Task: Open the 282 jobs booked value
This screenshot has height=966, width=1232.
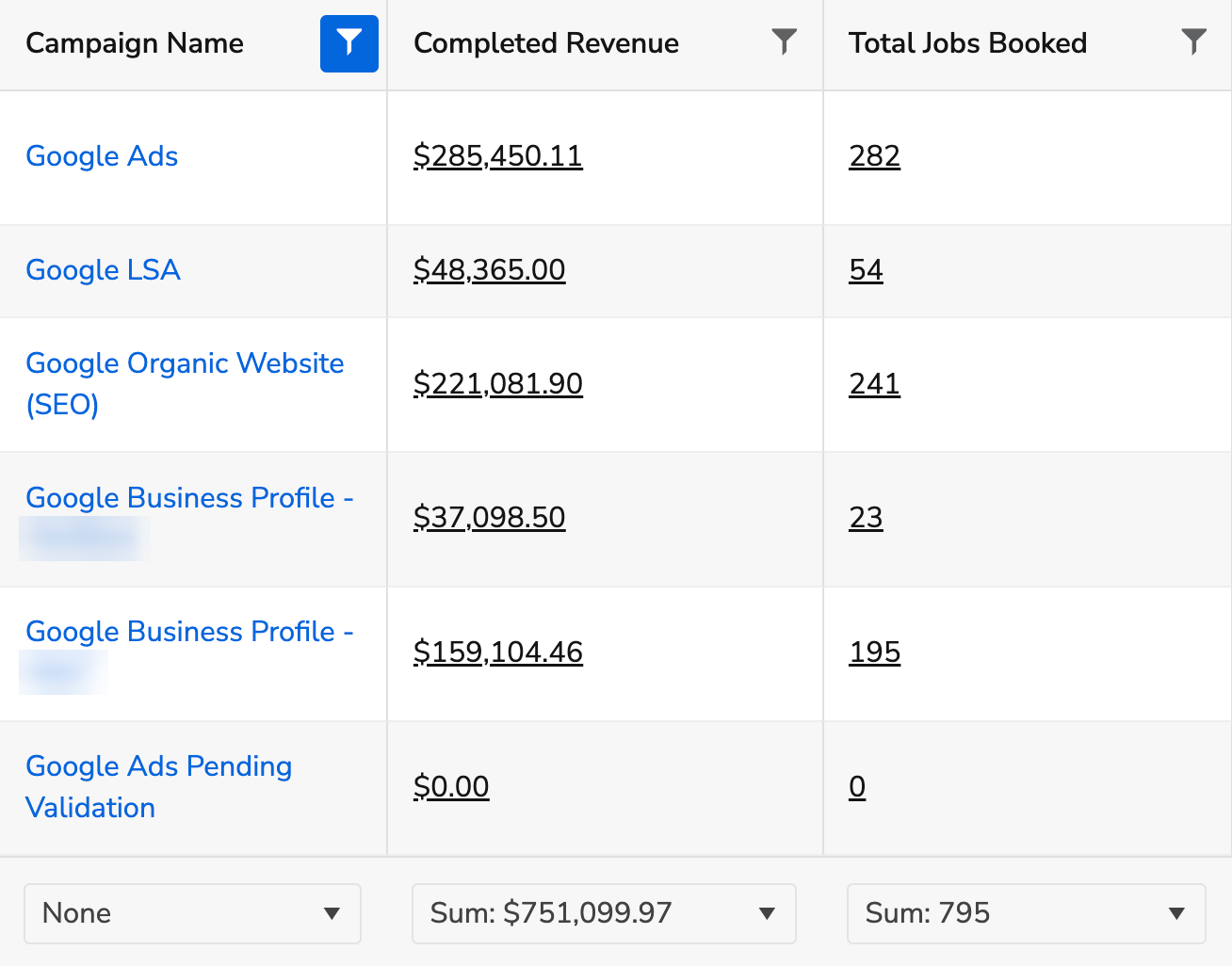Action: (875, 156)
